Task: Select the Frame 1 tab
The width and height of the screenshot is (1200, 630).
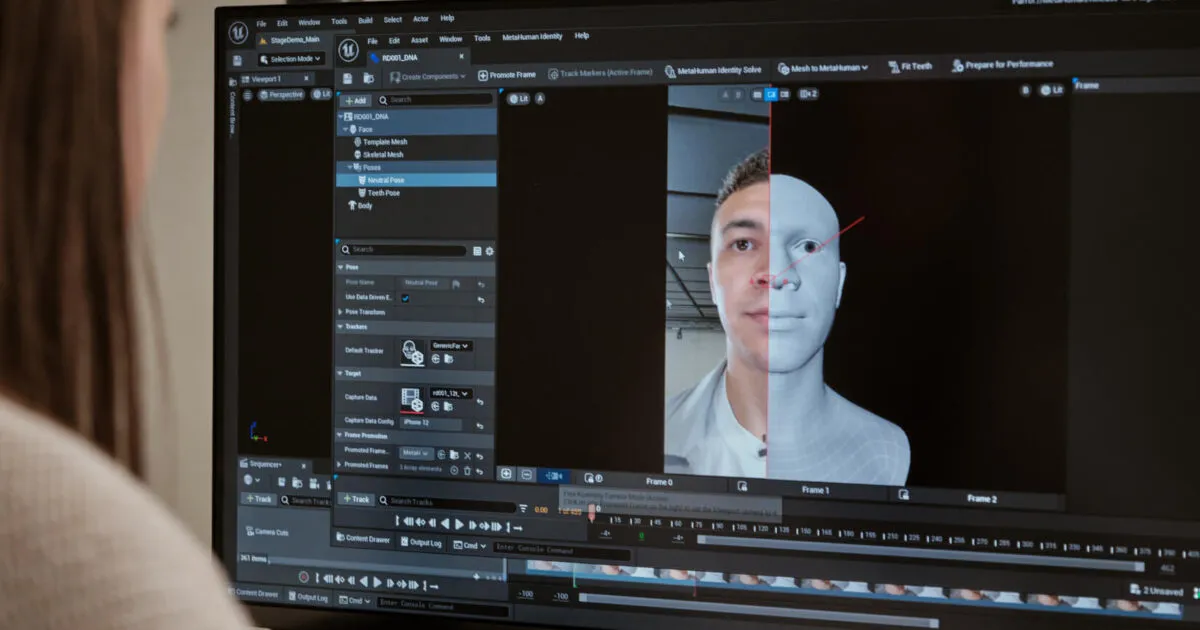Action: click(x=814, y=490)
